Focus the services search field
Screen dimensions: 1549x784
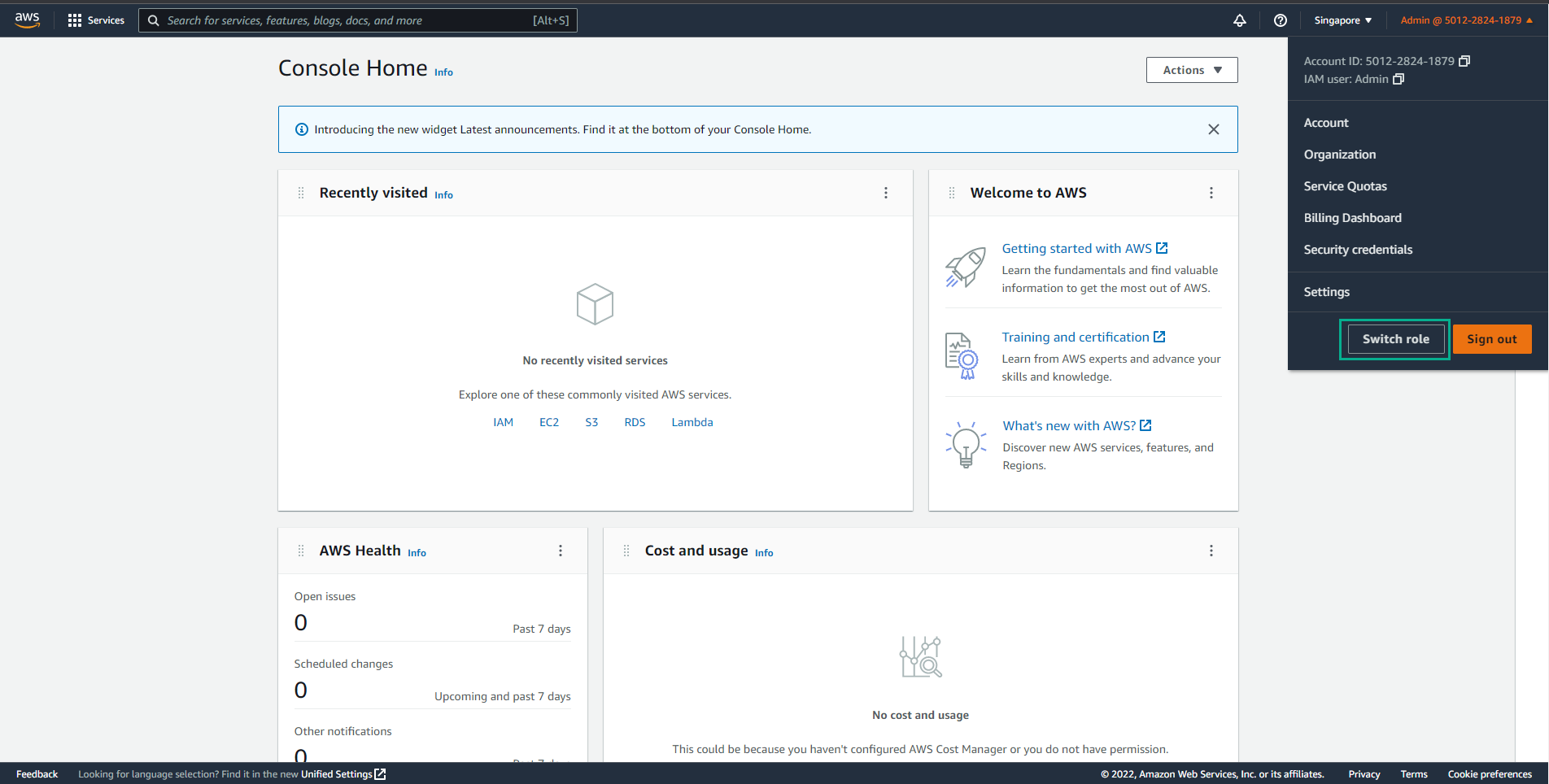click(358, 20)
